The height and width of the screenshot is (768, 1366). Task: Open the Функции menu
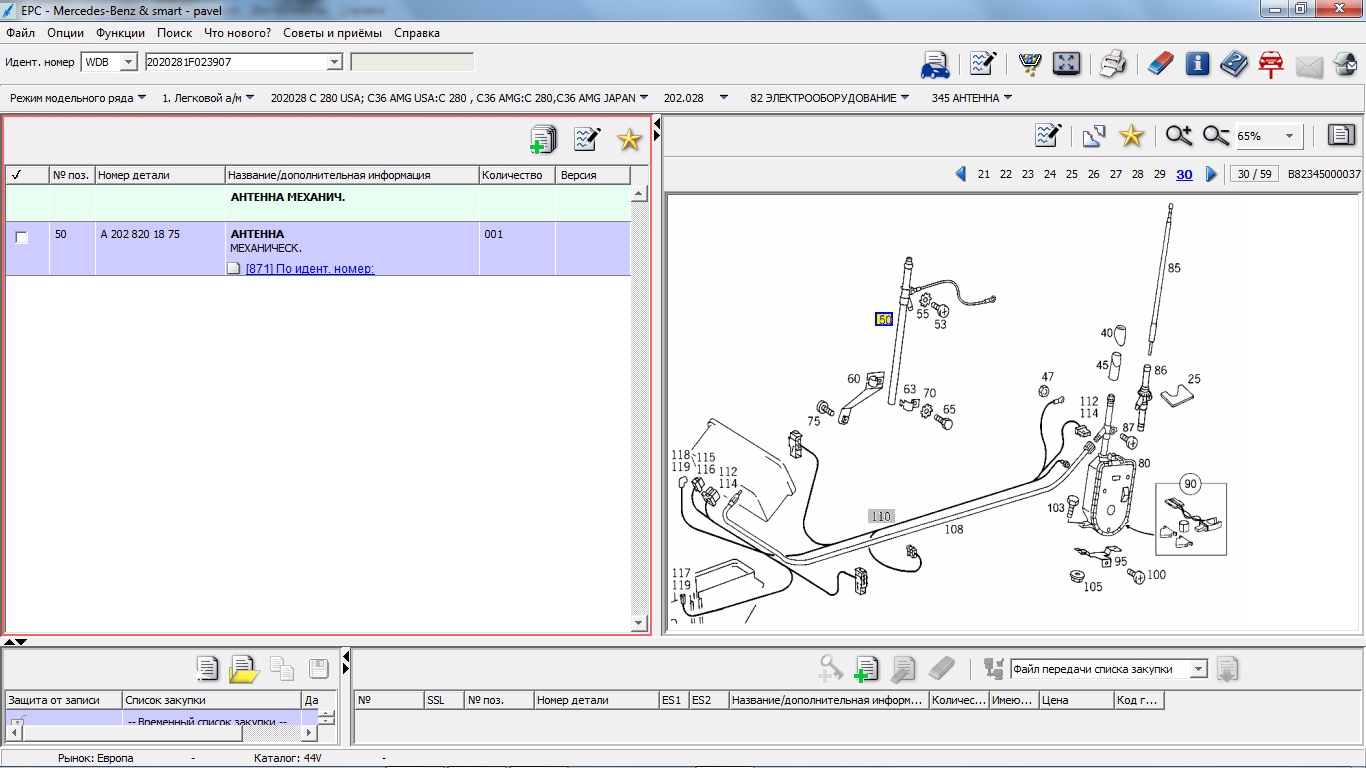click(121, 33)
